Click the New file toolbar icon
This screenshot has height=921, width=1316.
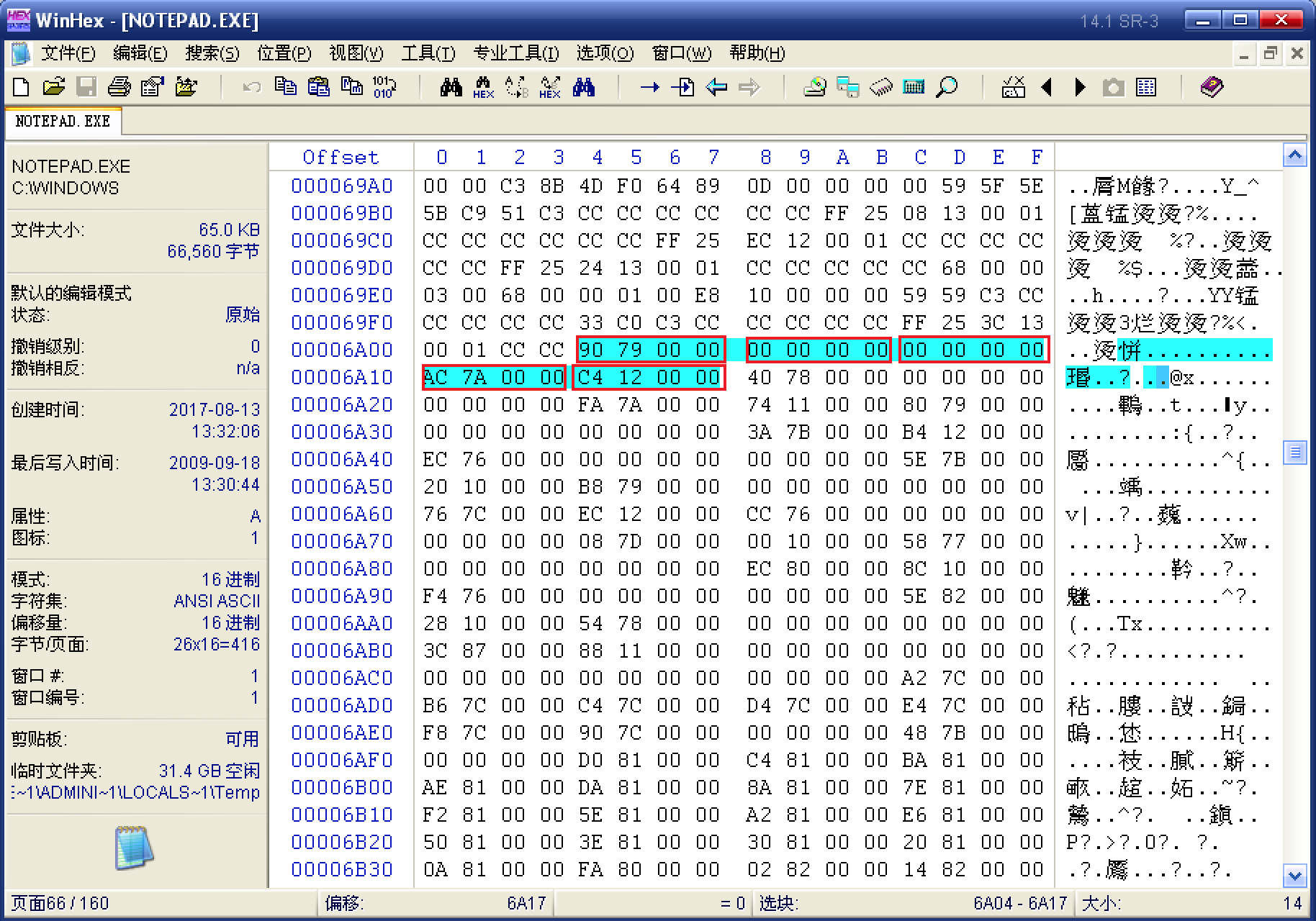(21, 88)
